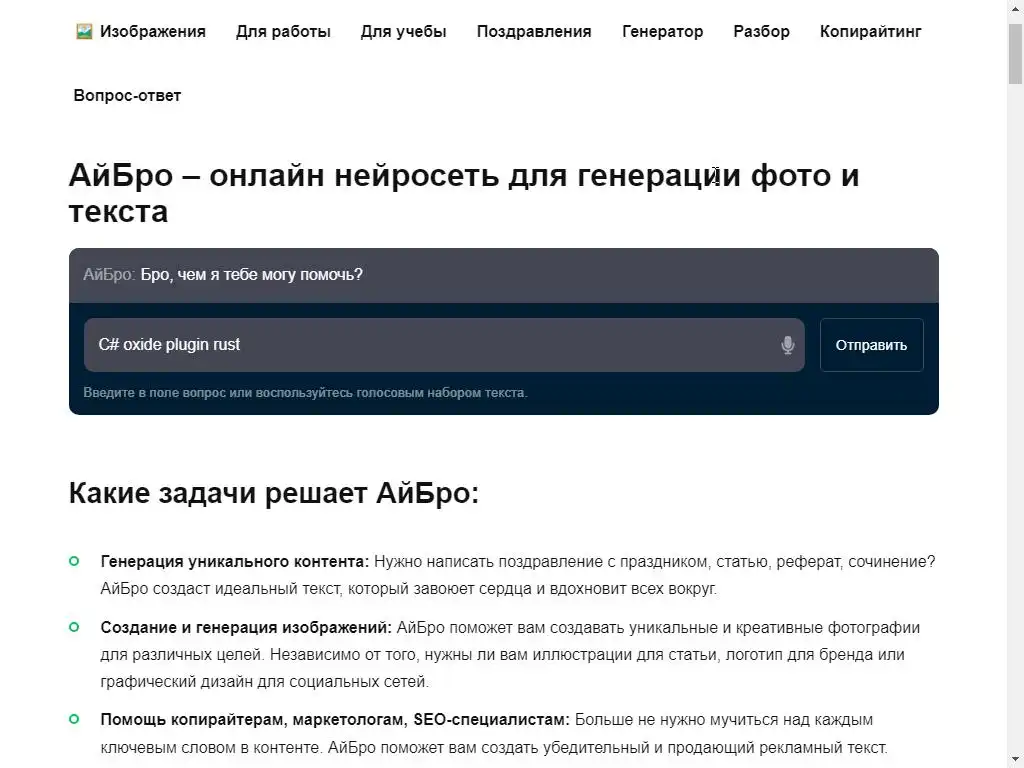
Task: Open the Изображения menu item
Action: pos(152,31)
